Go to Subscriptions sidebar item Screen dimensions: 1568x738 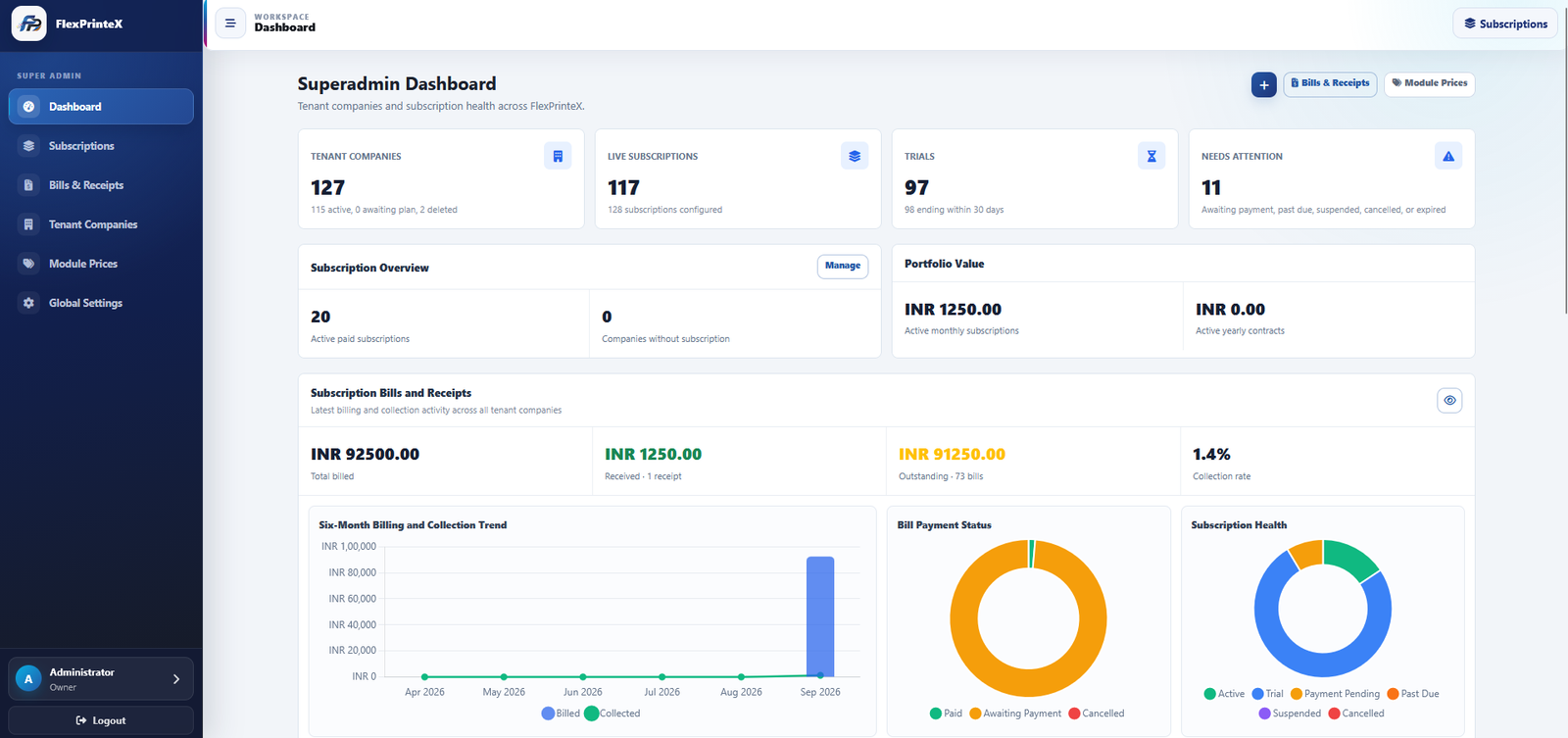(101, 146)
